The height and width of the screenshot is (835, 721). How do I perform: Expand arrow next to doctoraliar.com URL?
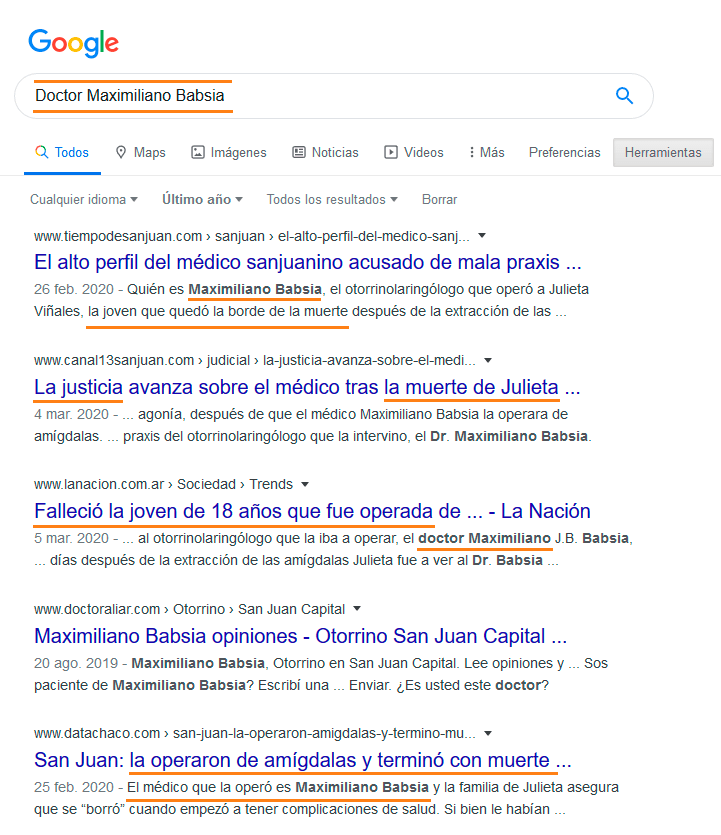357,609
